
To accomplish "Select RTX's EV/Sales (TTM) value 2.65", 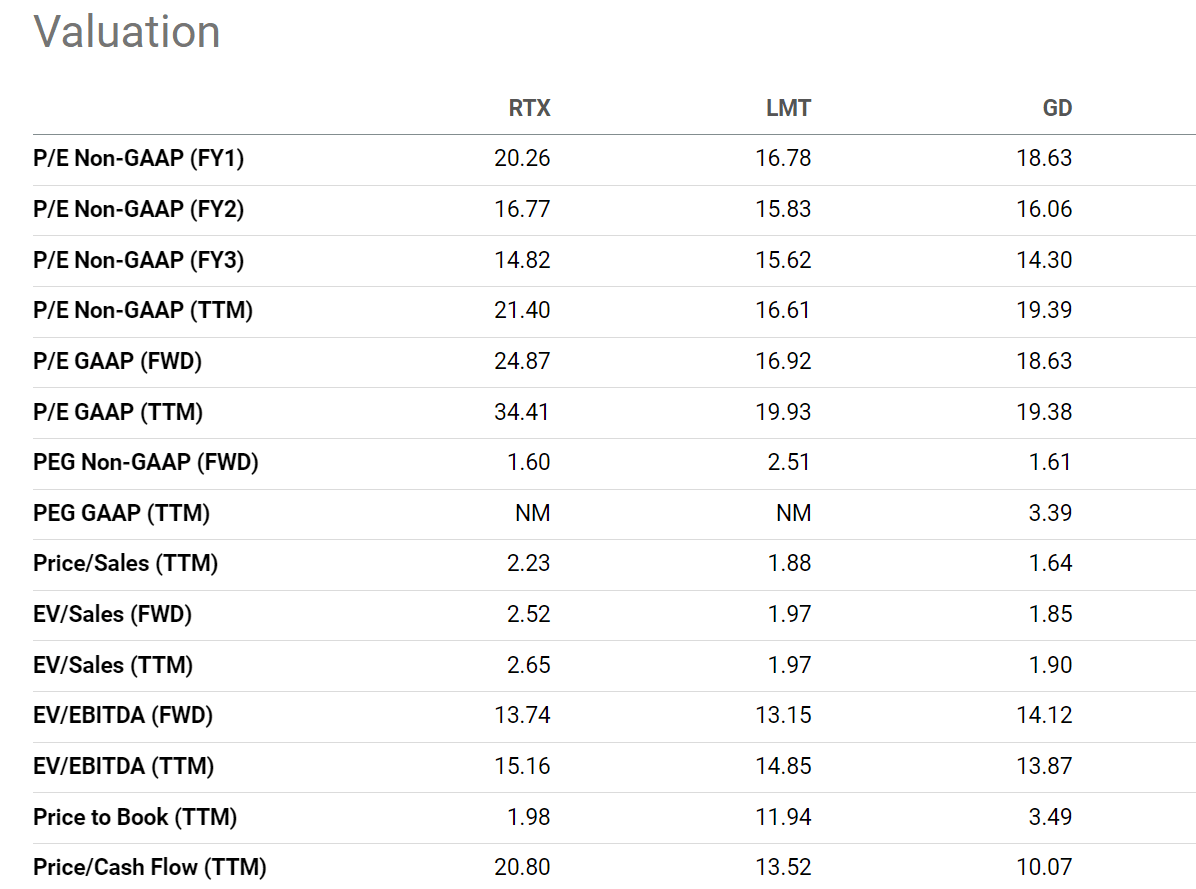I will 528,665.
